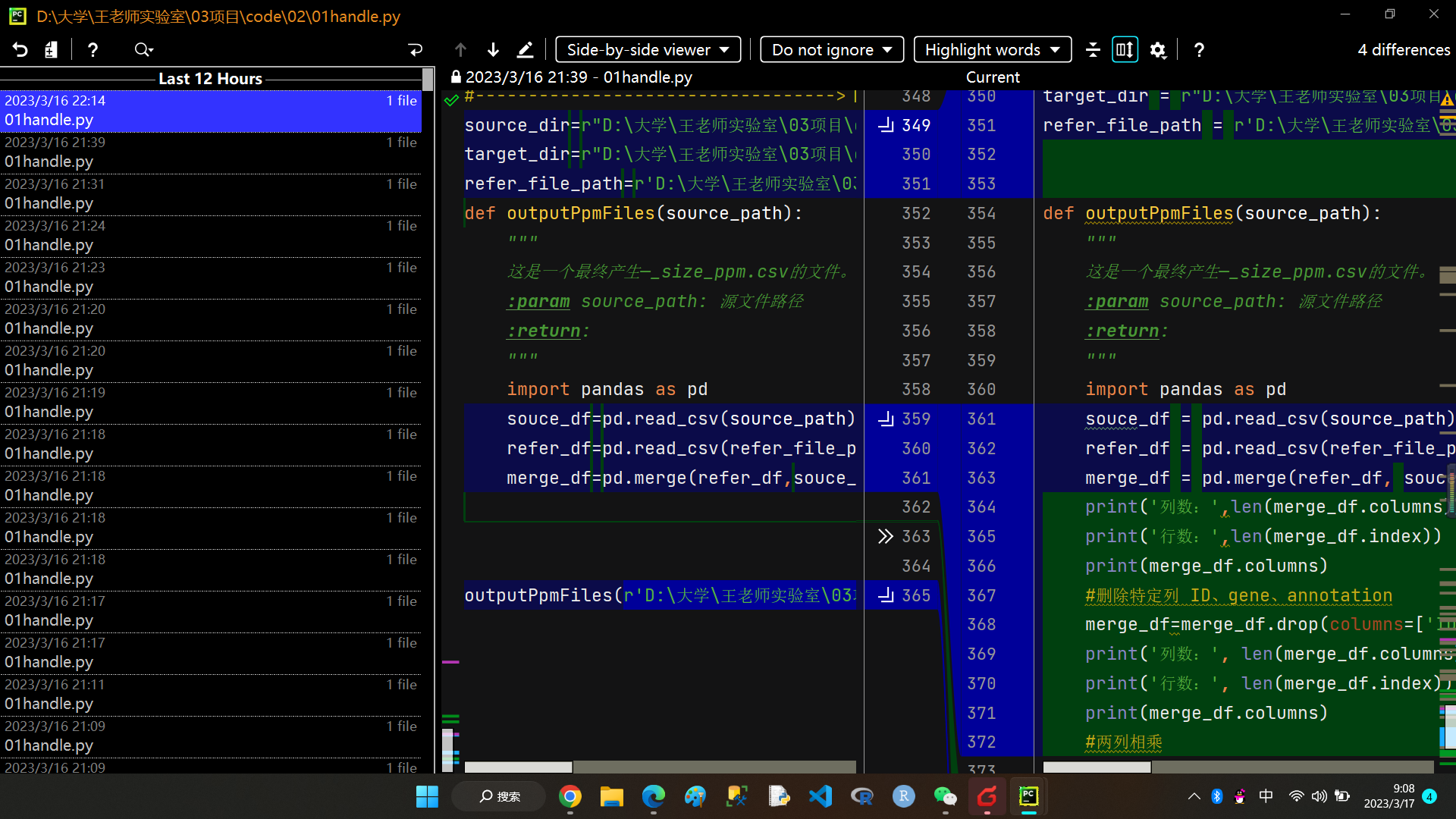Apply change arrow at line 349
Screen dimensions: 1456x819
click(886, 125)
